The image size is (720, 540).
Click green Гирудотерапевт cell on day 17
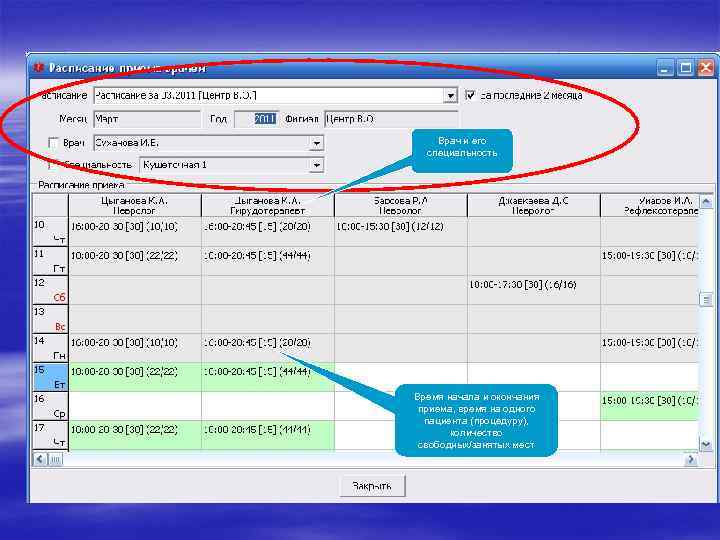268,435
